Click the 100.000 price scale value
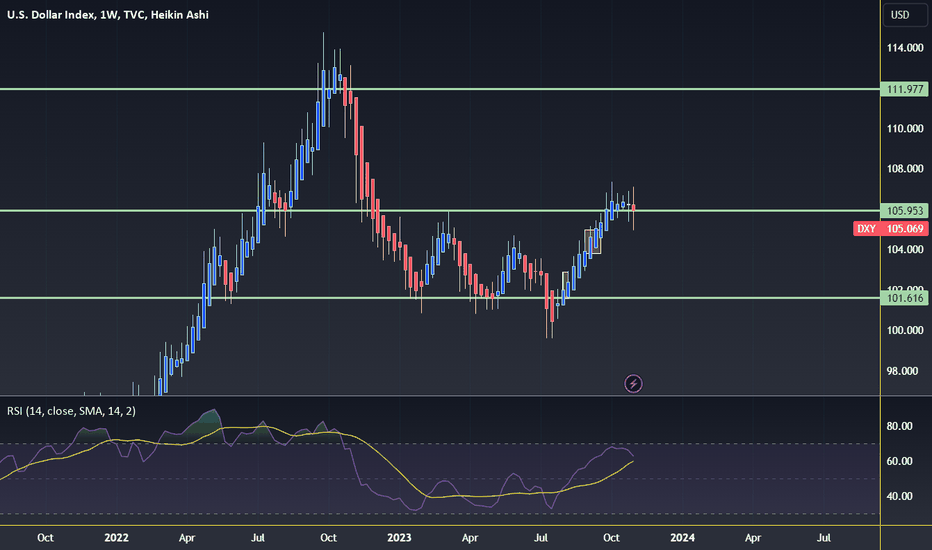Viewport: 932px width, 550px height. [x=905, y=330]
